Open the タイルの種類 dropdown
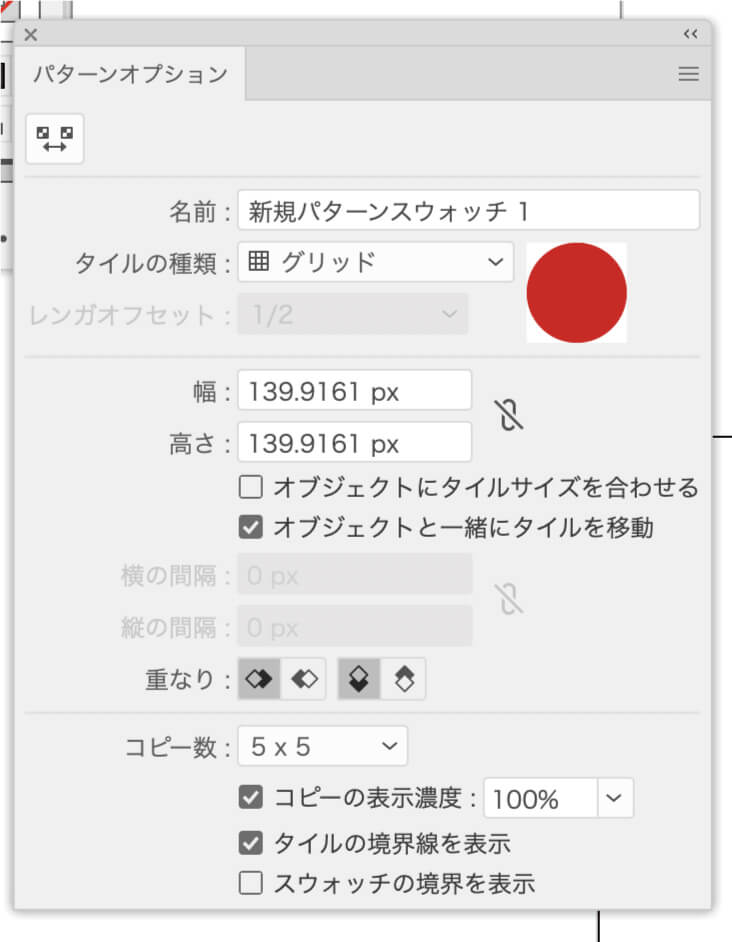732x942 pixels. pyautogui.click(x=375, y=262)
